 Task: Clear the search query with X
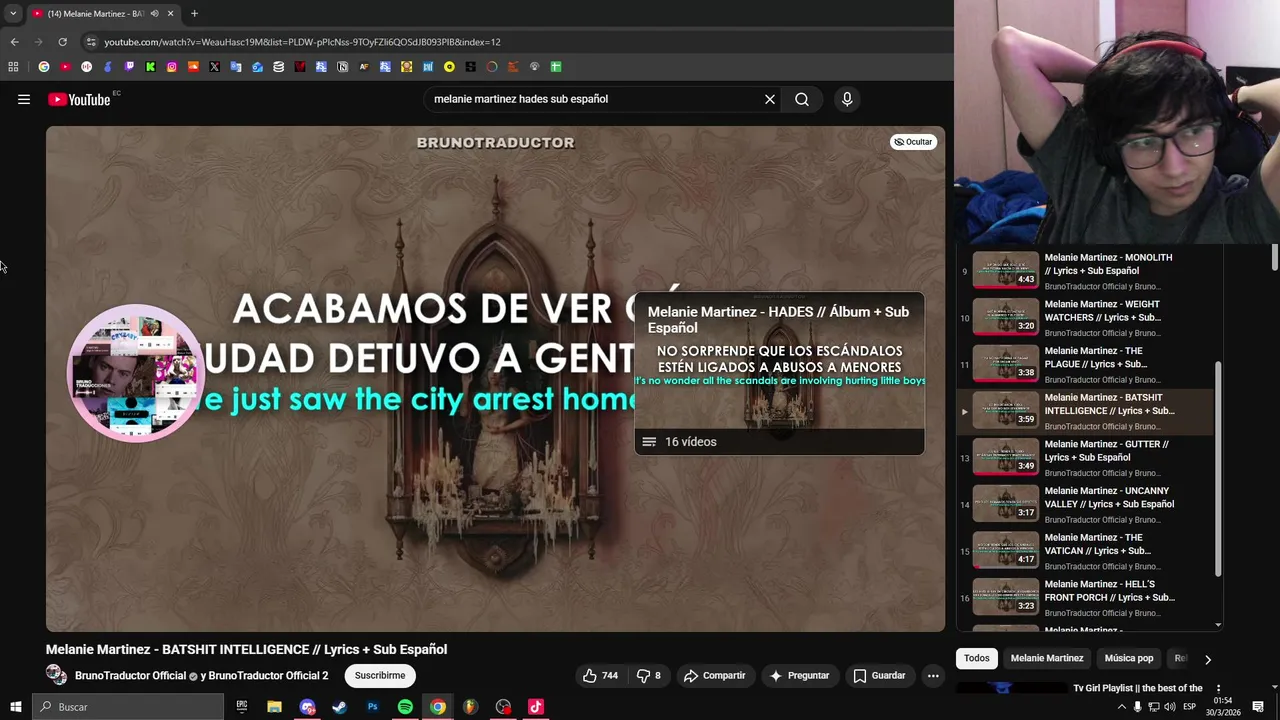[x=770, y=99]
